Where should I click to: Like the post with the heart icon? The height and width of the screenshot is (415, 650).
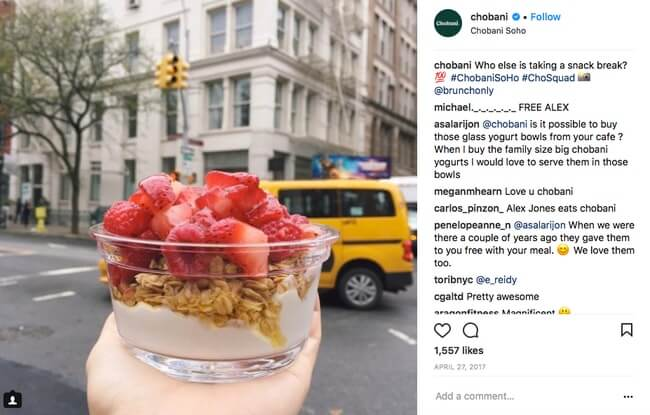(x=442, y=330)
